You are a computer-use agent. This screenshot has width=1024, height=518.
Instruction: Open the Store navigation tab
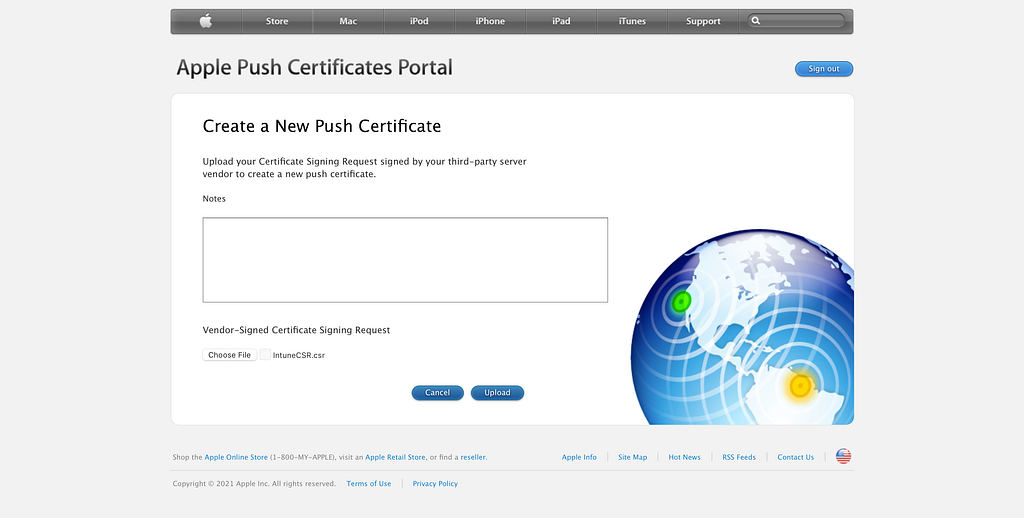(x=277, y=21)
